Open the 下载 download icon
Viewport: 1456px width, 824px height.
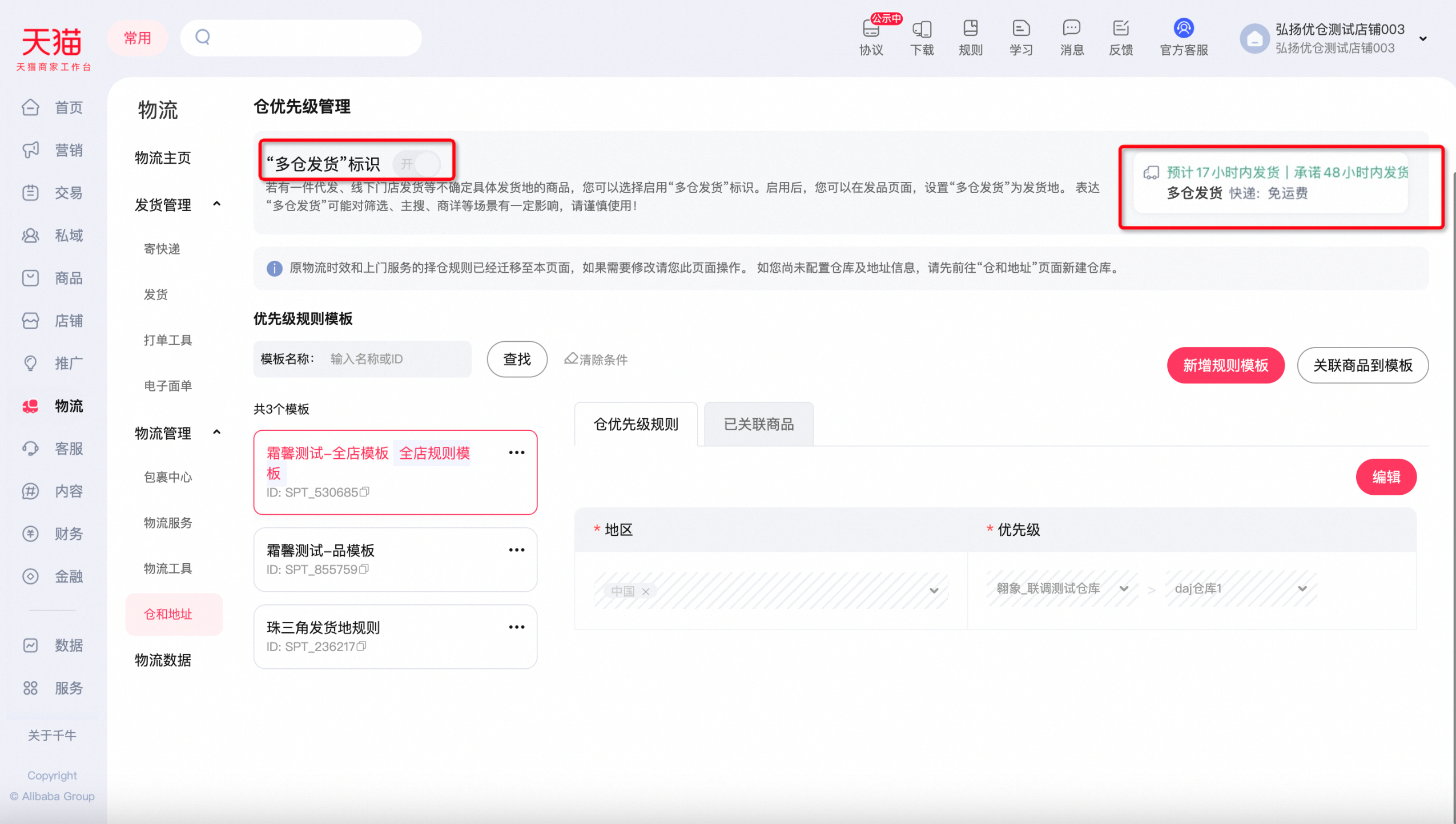[x=922, y=37]
